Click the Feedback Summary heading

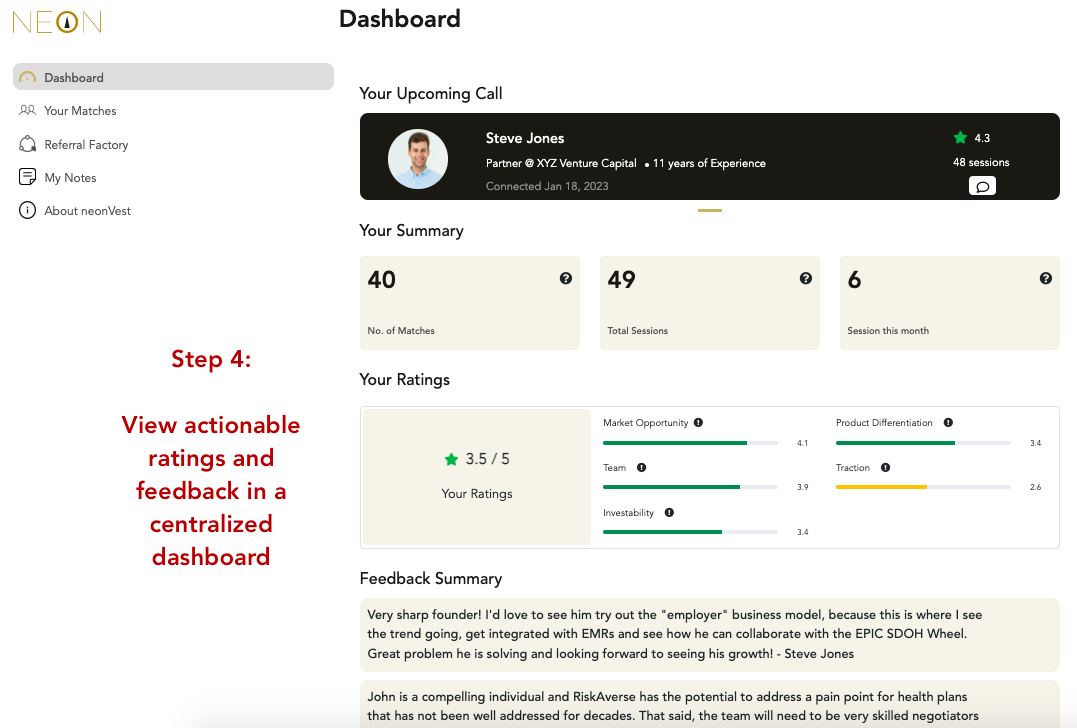431,578
